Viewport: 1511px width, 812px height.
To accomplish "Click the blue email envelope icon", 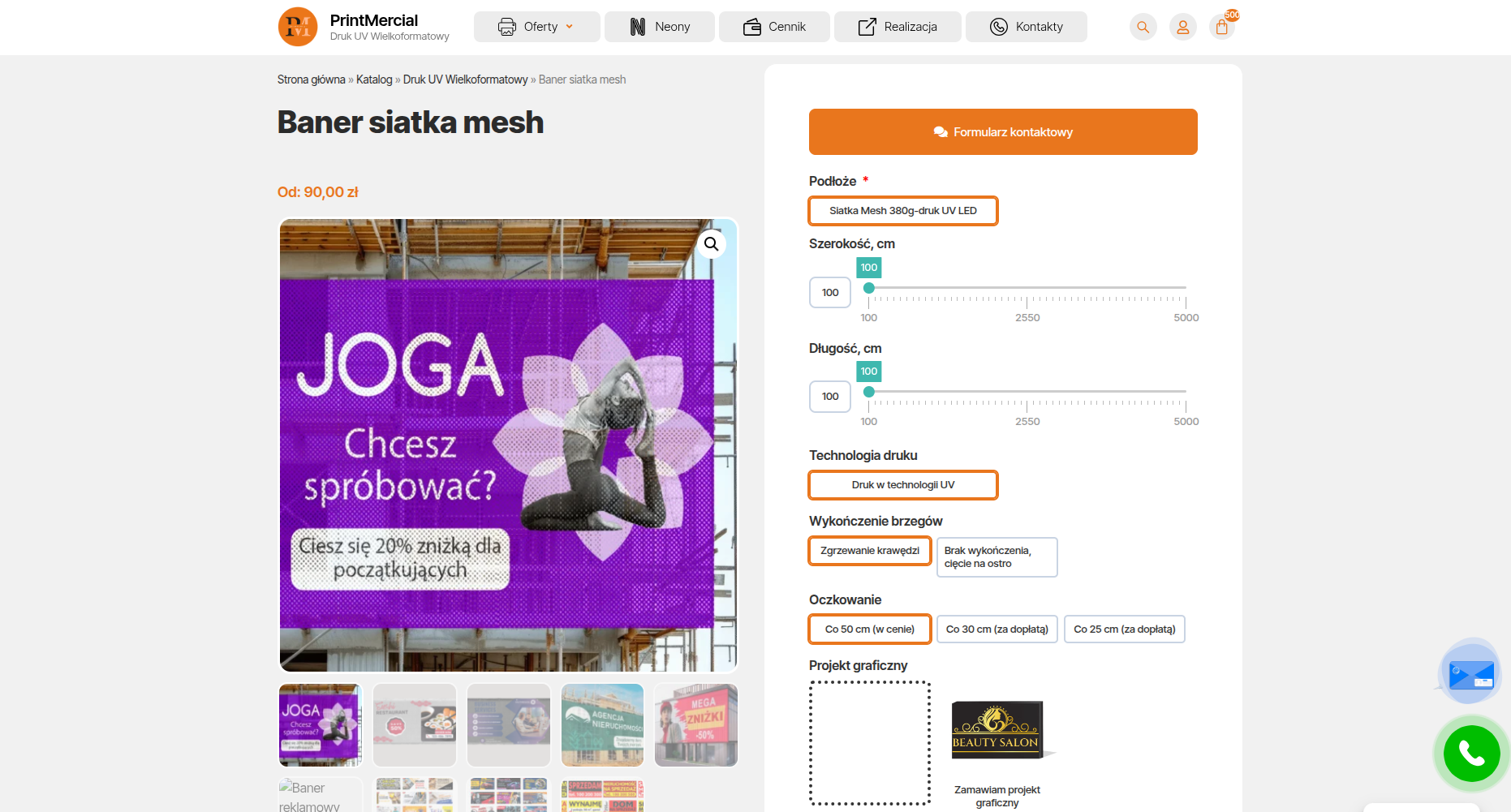I will point(1470,674).
